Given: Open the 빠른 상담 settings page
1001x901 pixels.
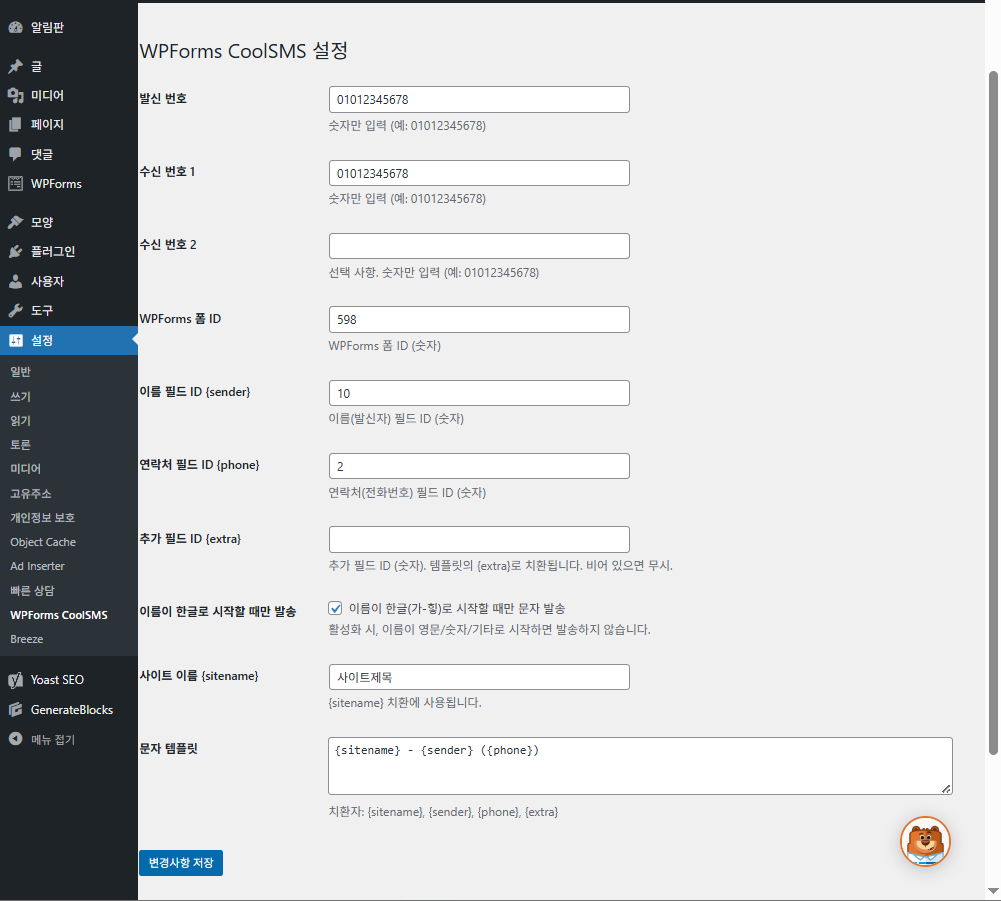Looking at the screenshot, I should coord(32,591).
